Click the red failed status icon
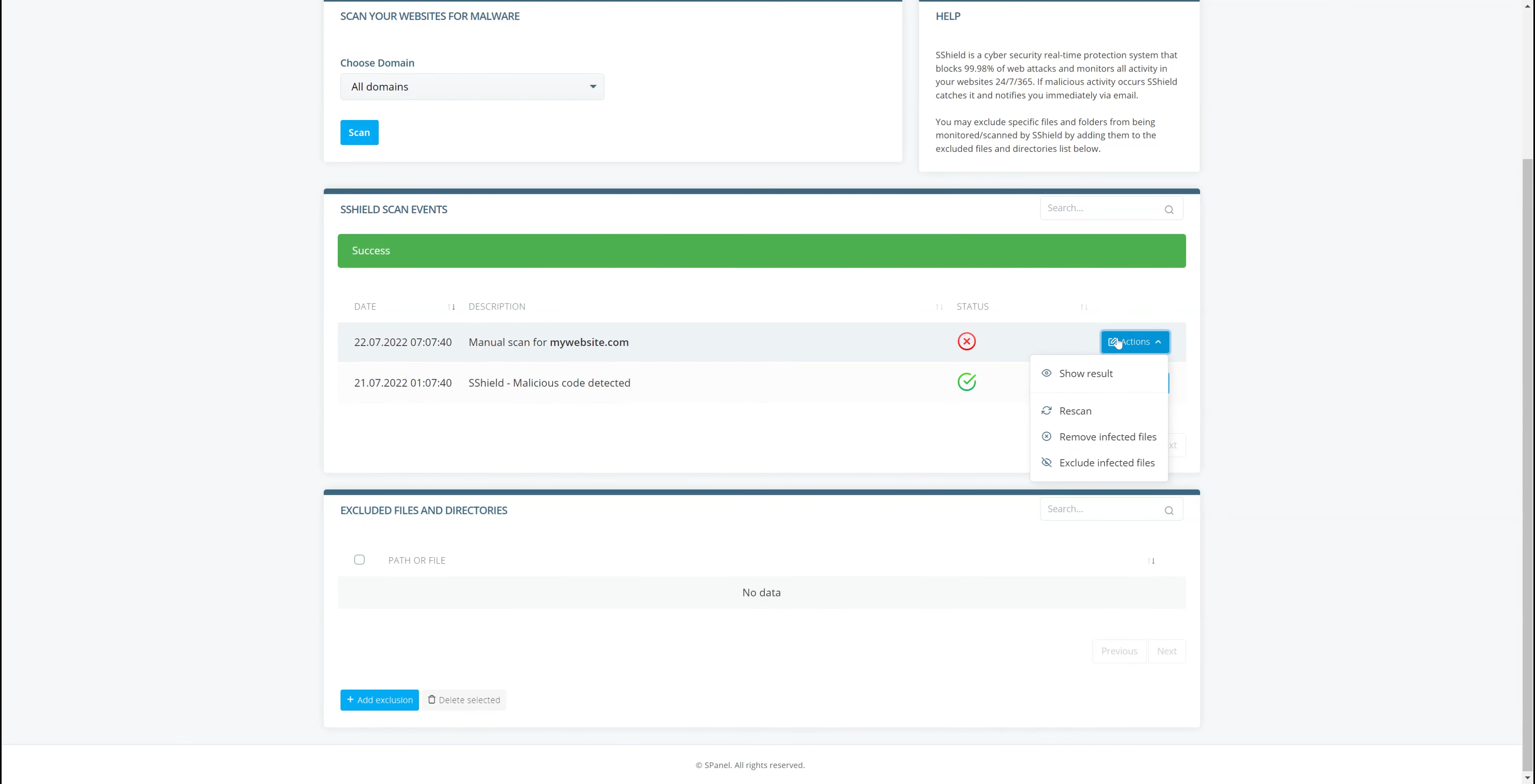The height and width of the screenshot is (784, 1535). pos(966,341)
